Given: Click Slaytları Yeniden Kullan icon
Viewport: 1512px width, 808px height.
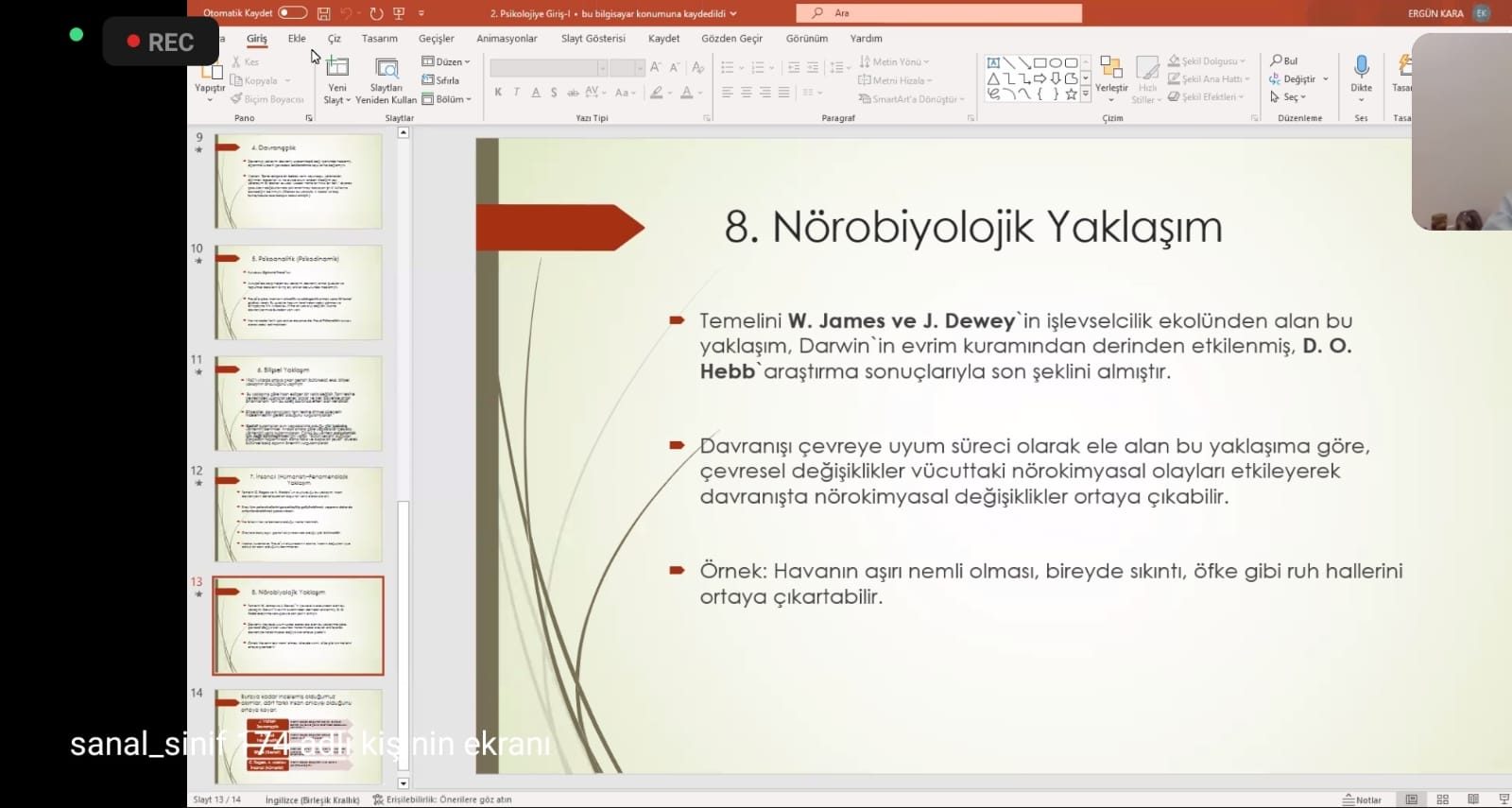Looking at the screenshot, I should click(x=387, y=67).
